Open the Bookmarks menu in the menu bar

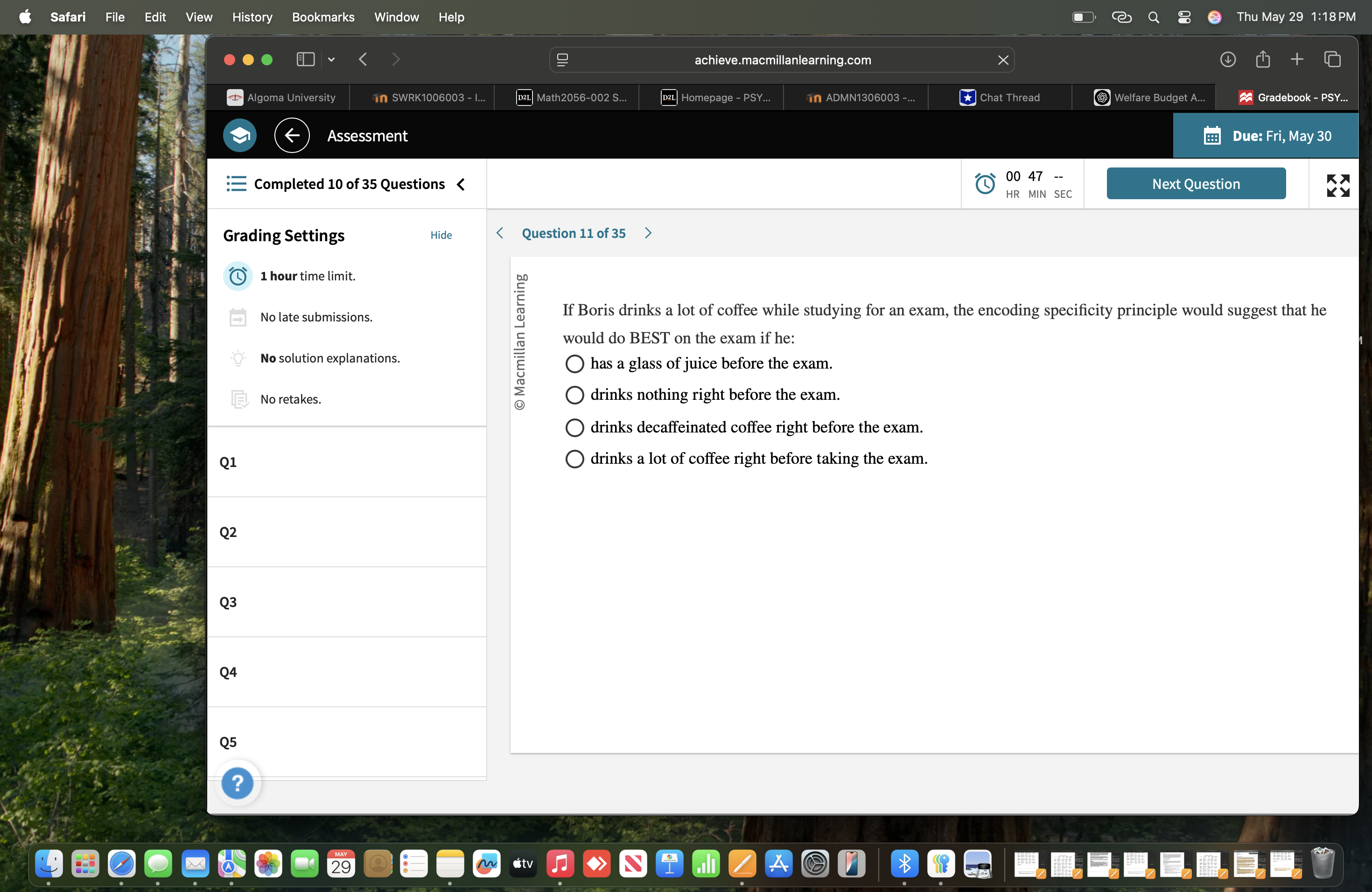[x=323, y=17]
